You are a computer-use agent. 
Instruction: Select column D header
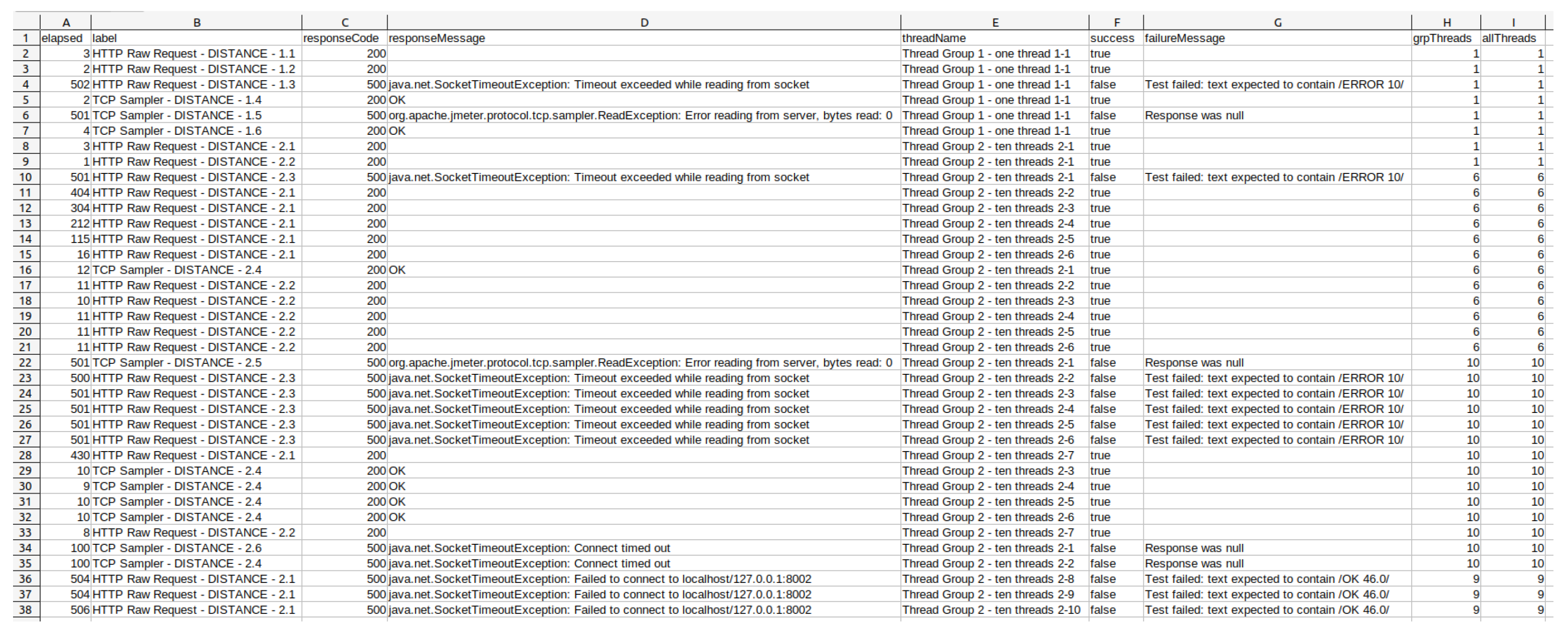(x=644, y=23)
